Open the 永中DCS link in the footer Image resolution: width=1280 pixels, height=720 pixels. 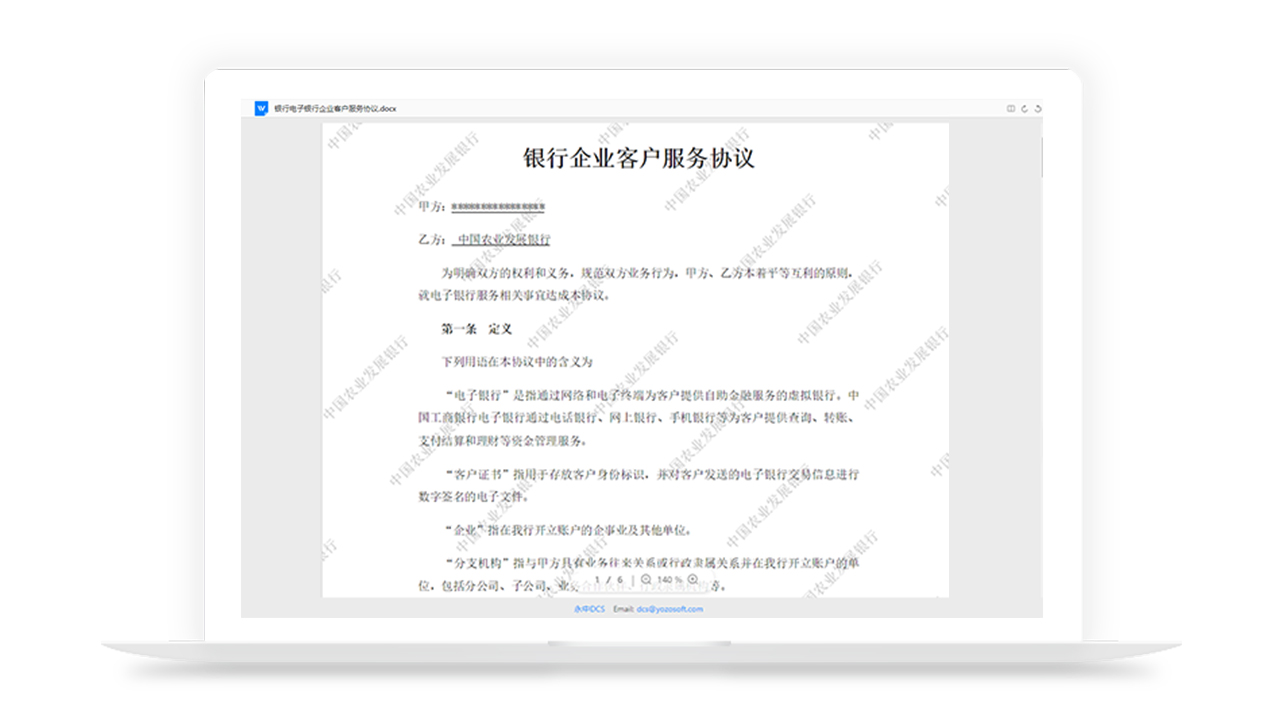click(x=589, y=609)
